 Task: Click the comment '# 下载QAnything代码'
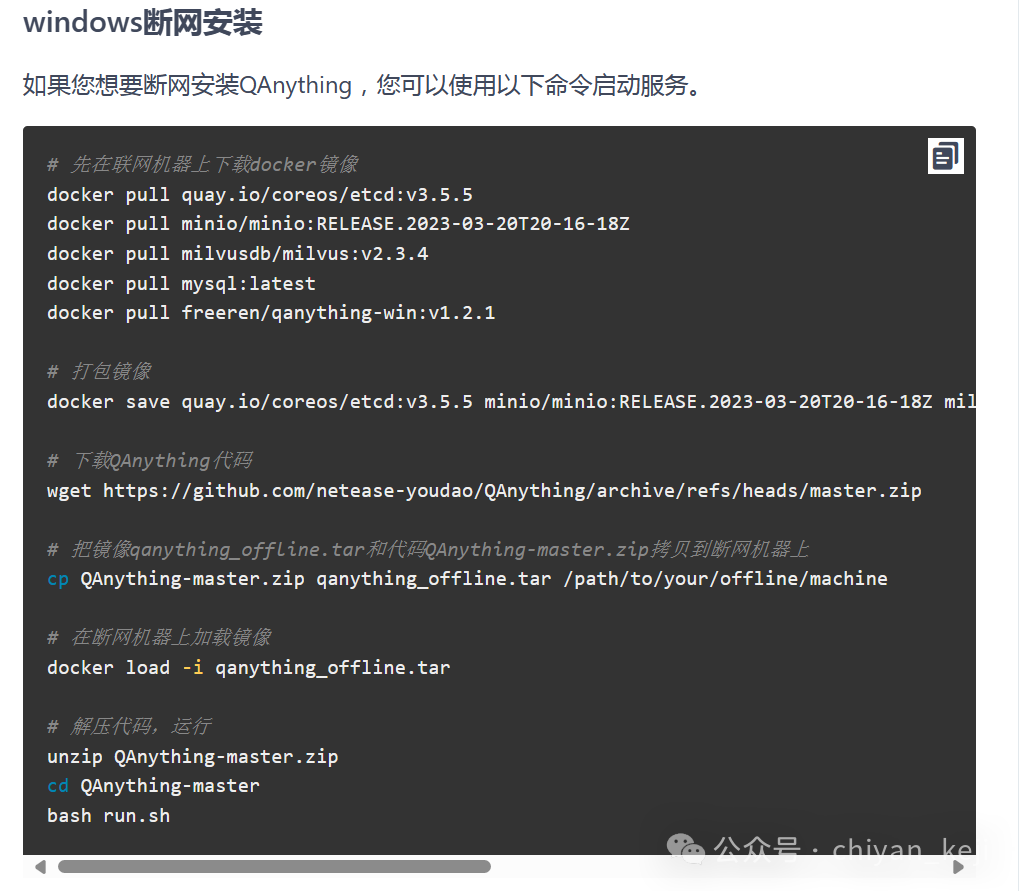point(150,460)
